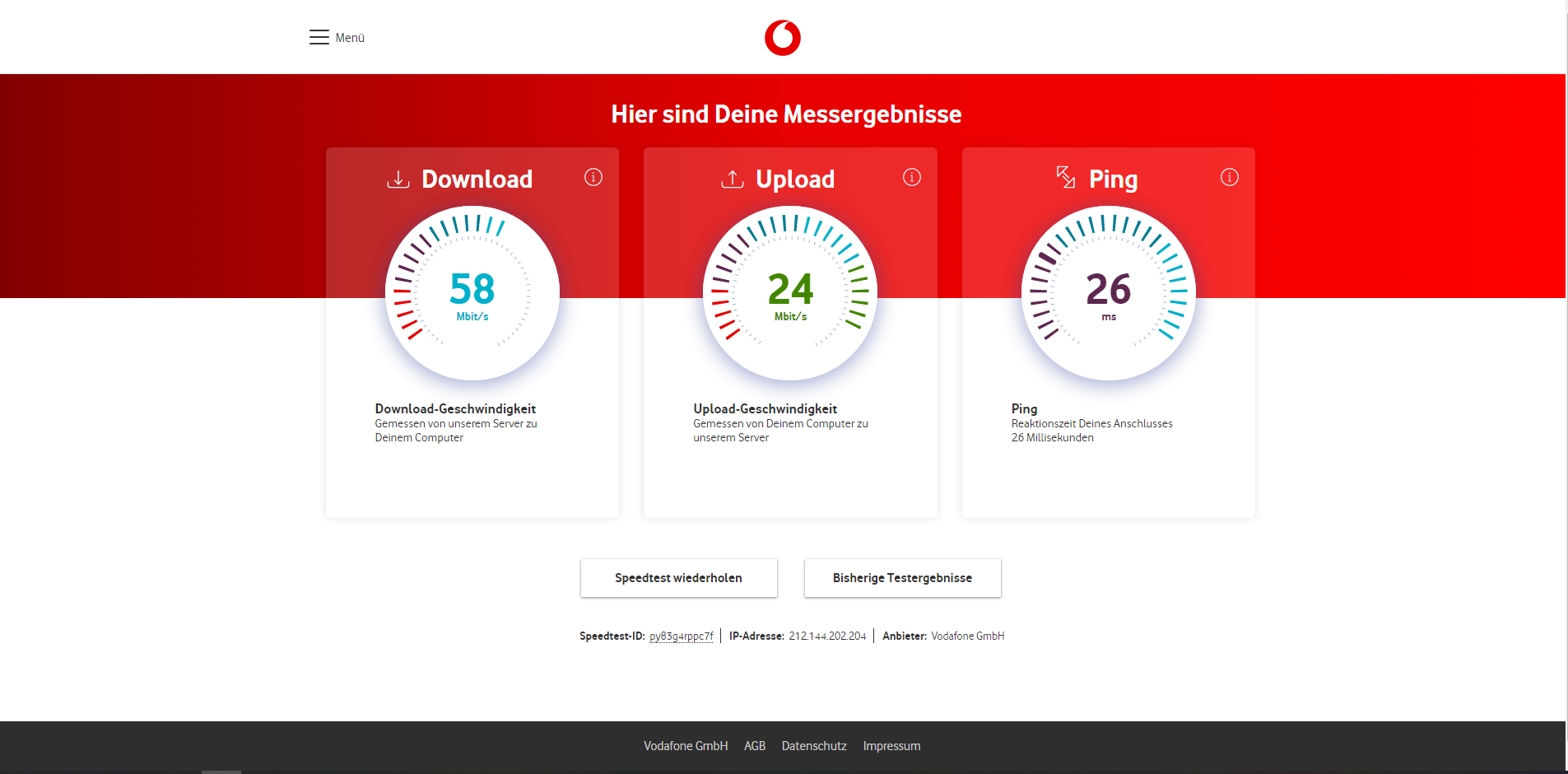
Task: Click heading 'Hier sind Deine Messergebnisse'
Action: coord(786,114)
